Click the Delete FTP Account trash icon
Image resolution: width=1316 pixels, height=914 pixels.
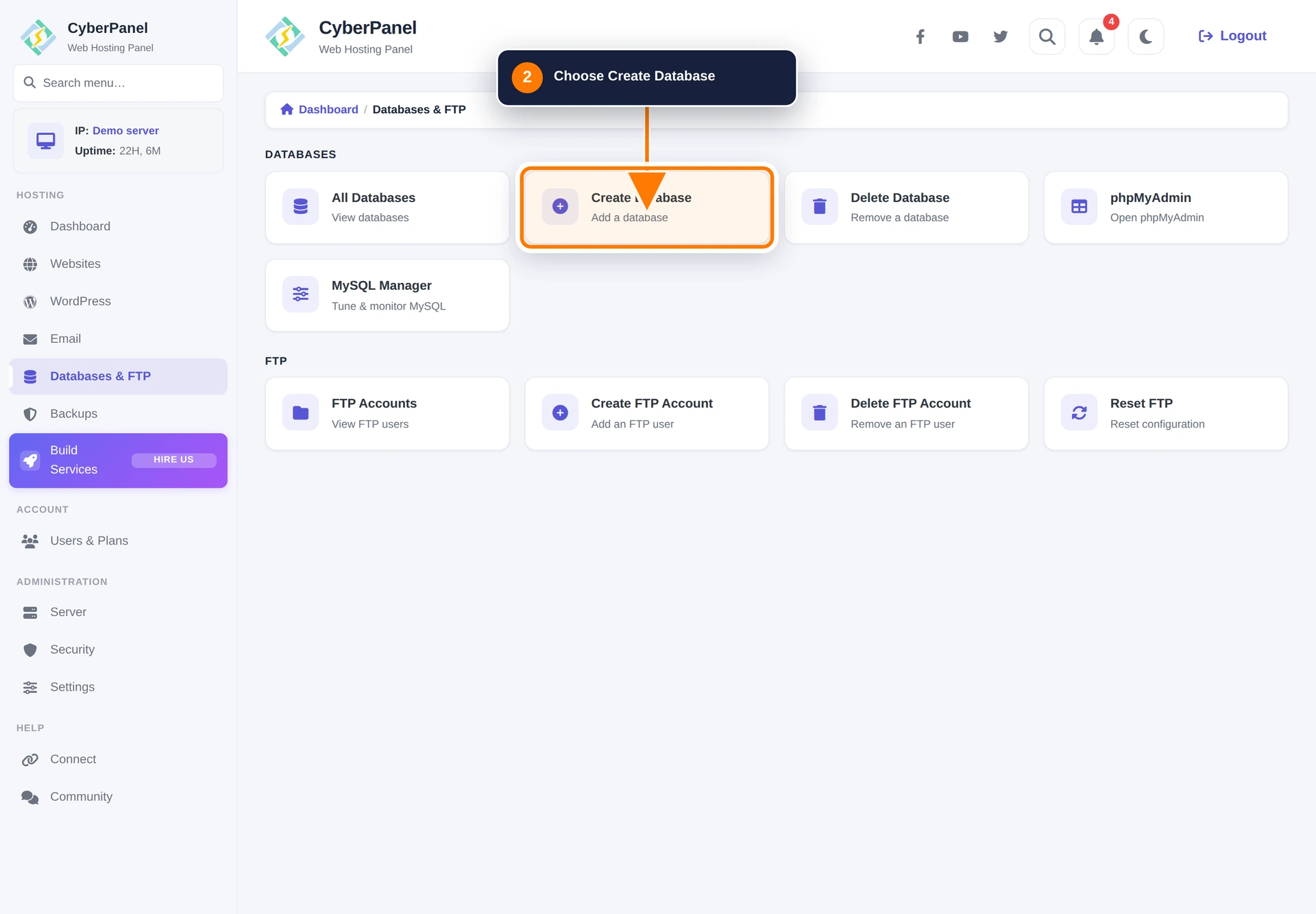pyautogui.click(x=820, y=412)
